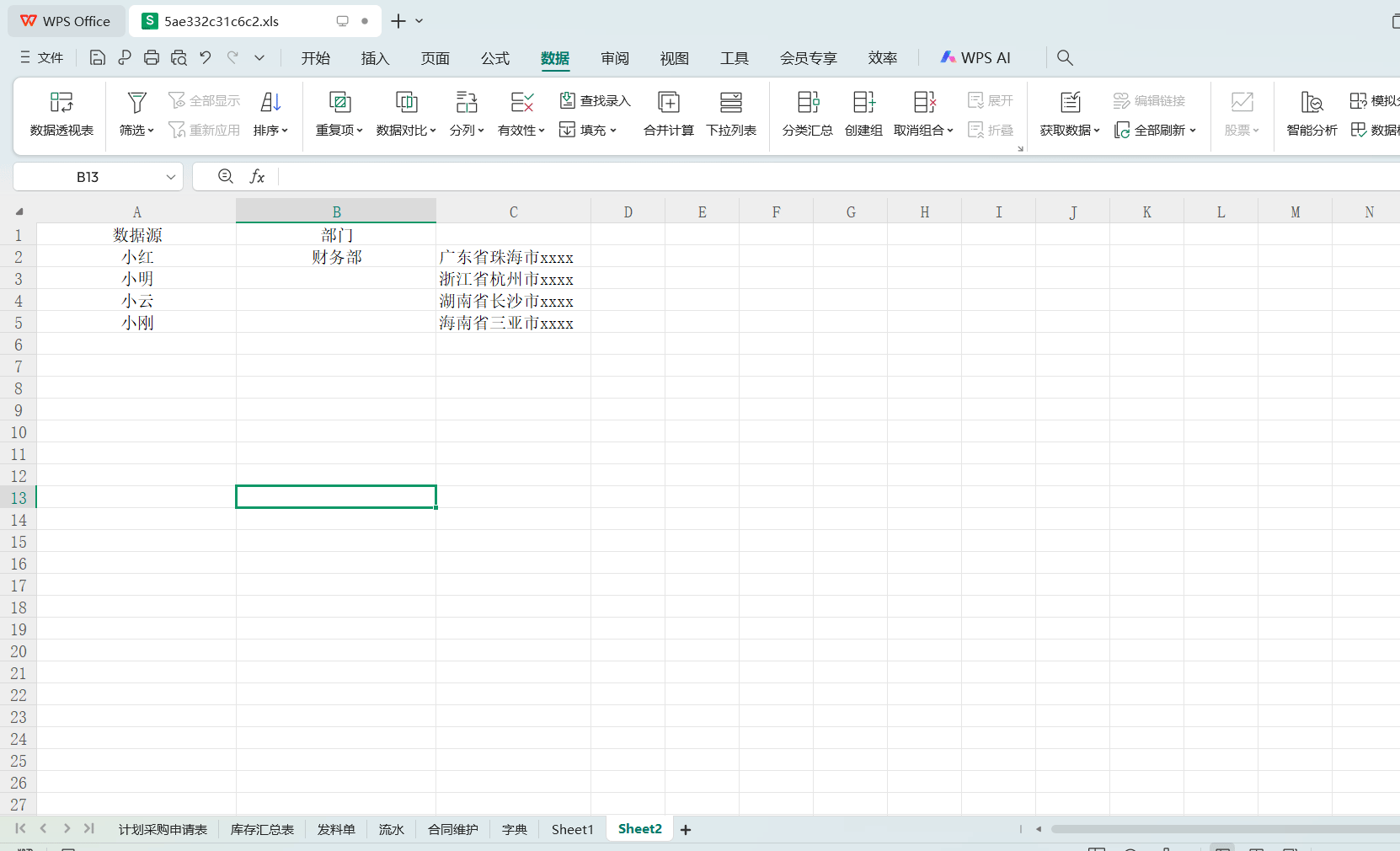
Task: Toggle the 折叠 collapse outline control
Action: [x=991, y=130]
